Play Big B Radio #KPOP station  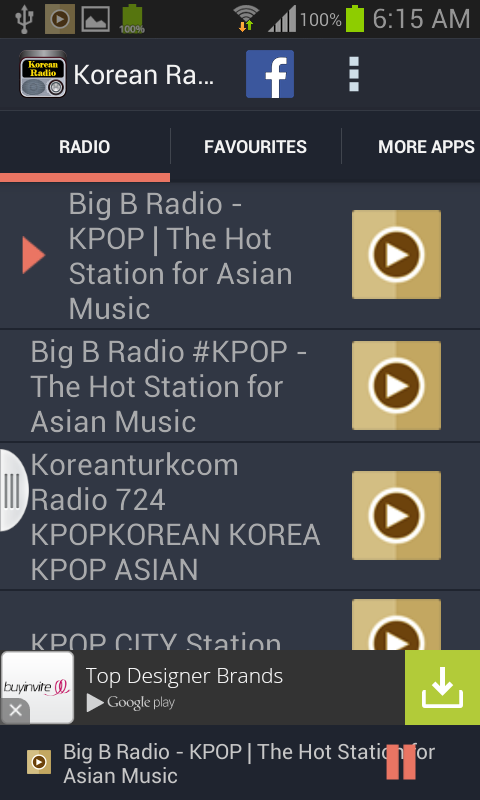tap(396, 385)
